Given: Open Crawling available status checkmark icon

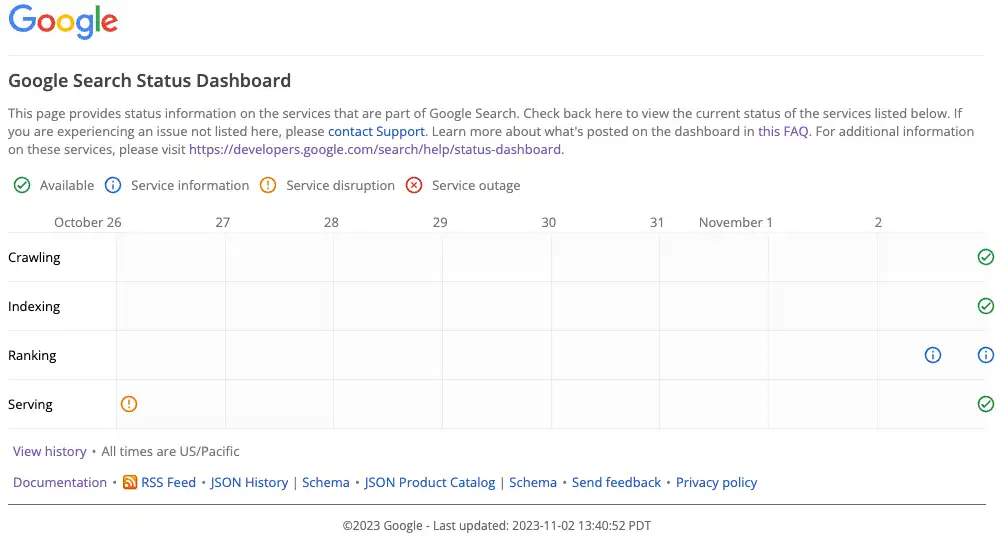Looking at the screenshot, I should (986, 257).
